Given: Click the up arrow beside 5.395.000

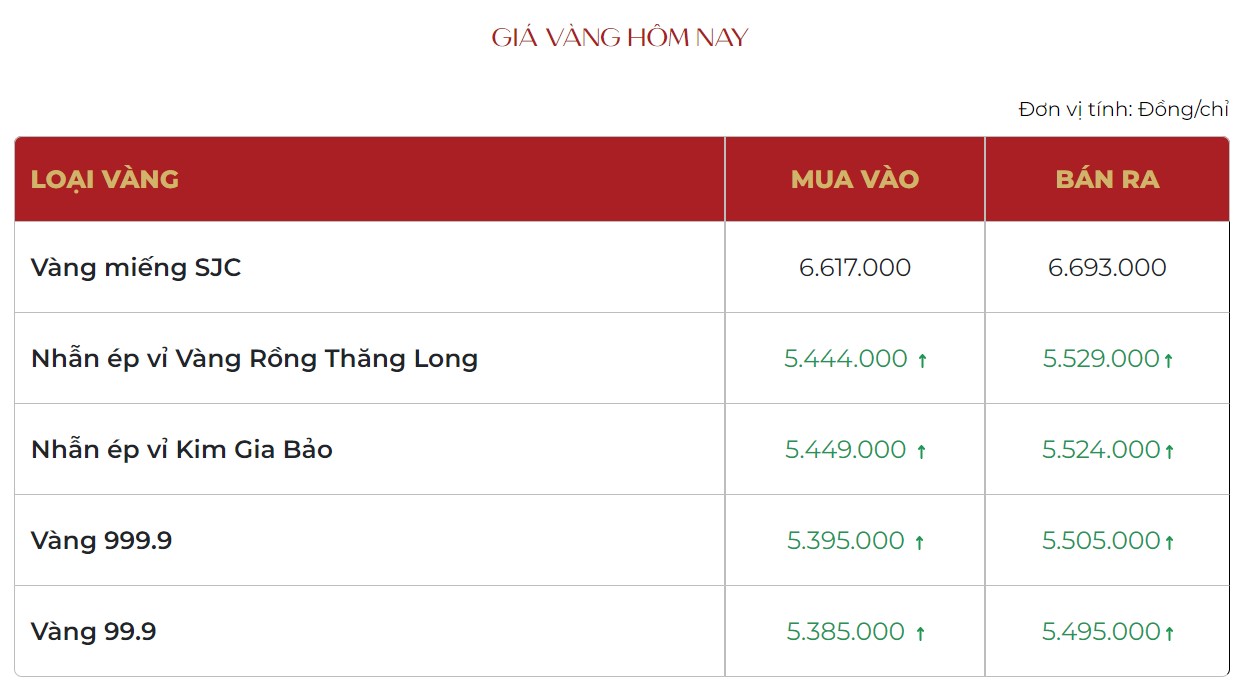Looking at the screenshot, I should [919, 542].
